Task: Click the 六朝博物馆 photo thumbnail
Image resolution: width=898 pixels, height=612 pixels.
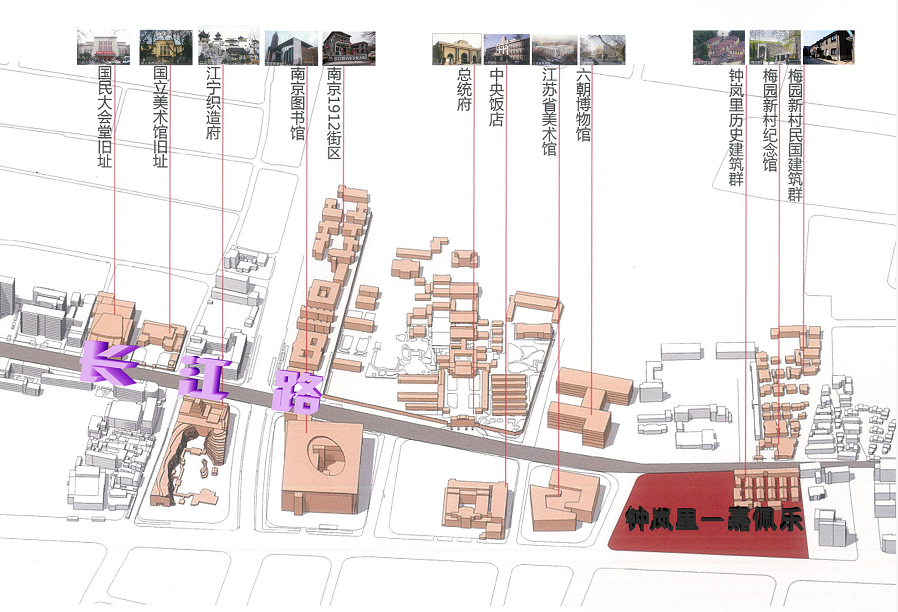Action: pyautogui.click(x=602, y=50)
